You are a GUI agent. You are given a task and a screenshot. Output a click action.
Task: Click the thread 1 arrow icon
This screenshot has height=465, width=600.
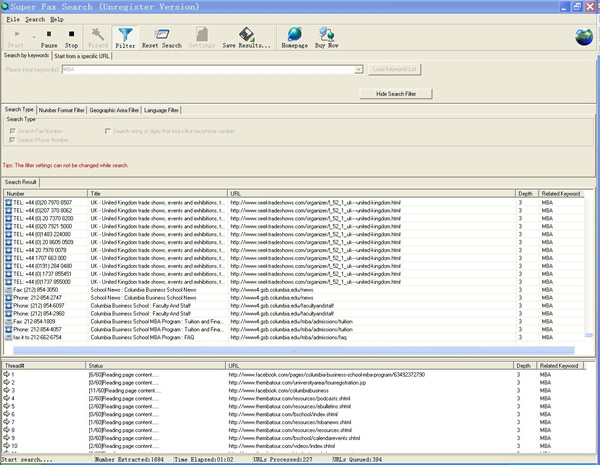7,374
